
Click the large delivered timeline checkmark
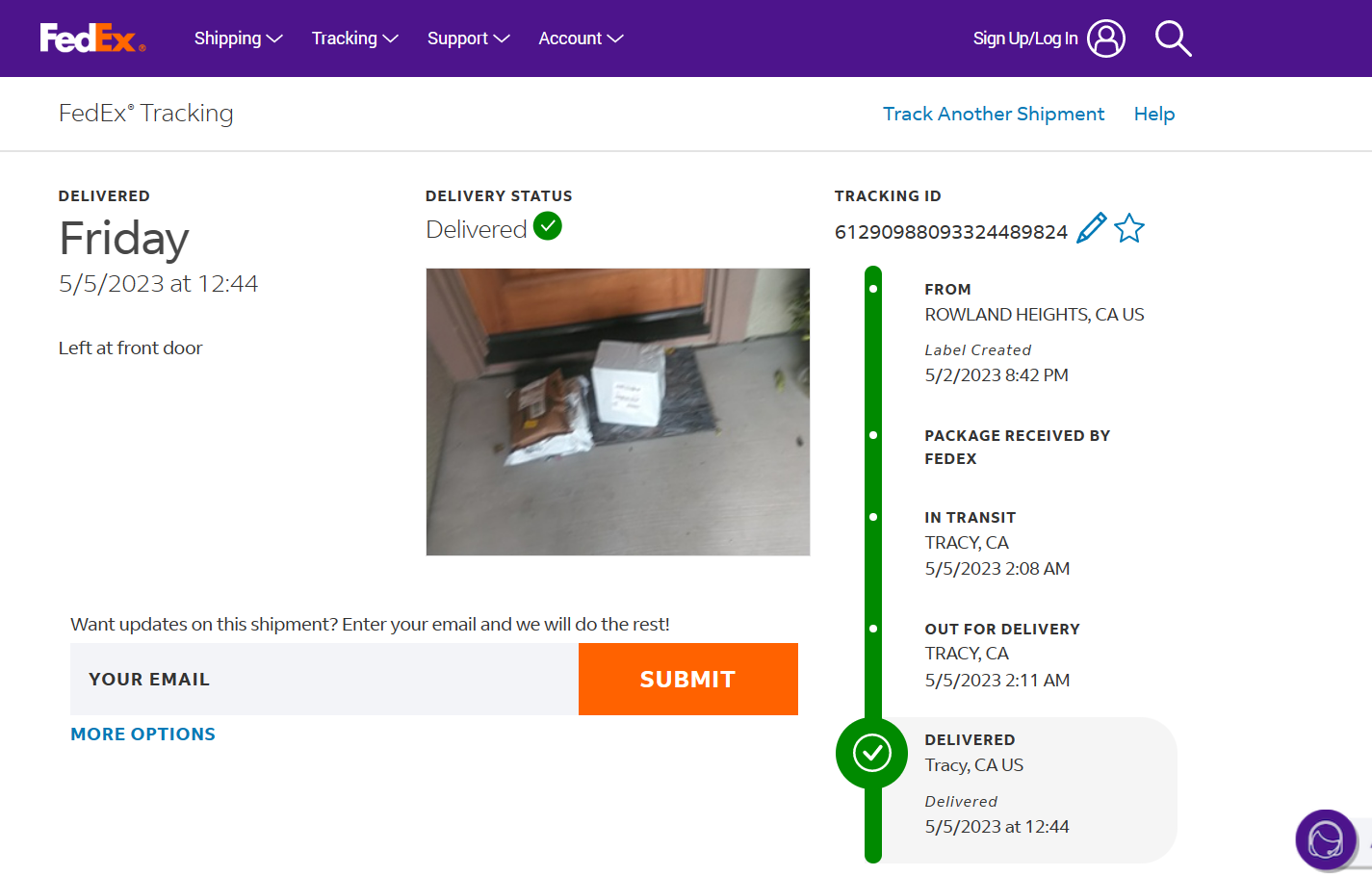click(x=872, y=753)
